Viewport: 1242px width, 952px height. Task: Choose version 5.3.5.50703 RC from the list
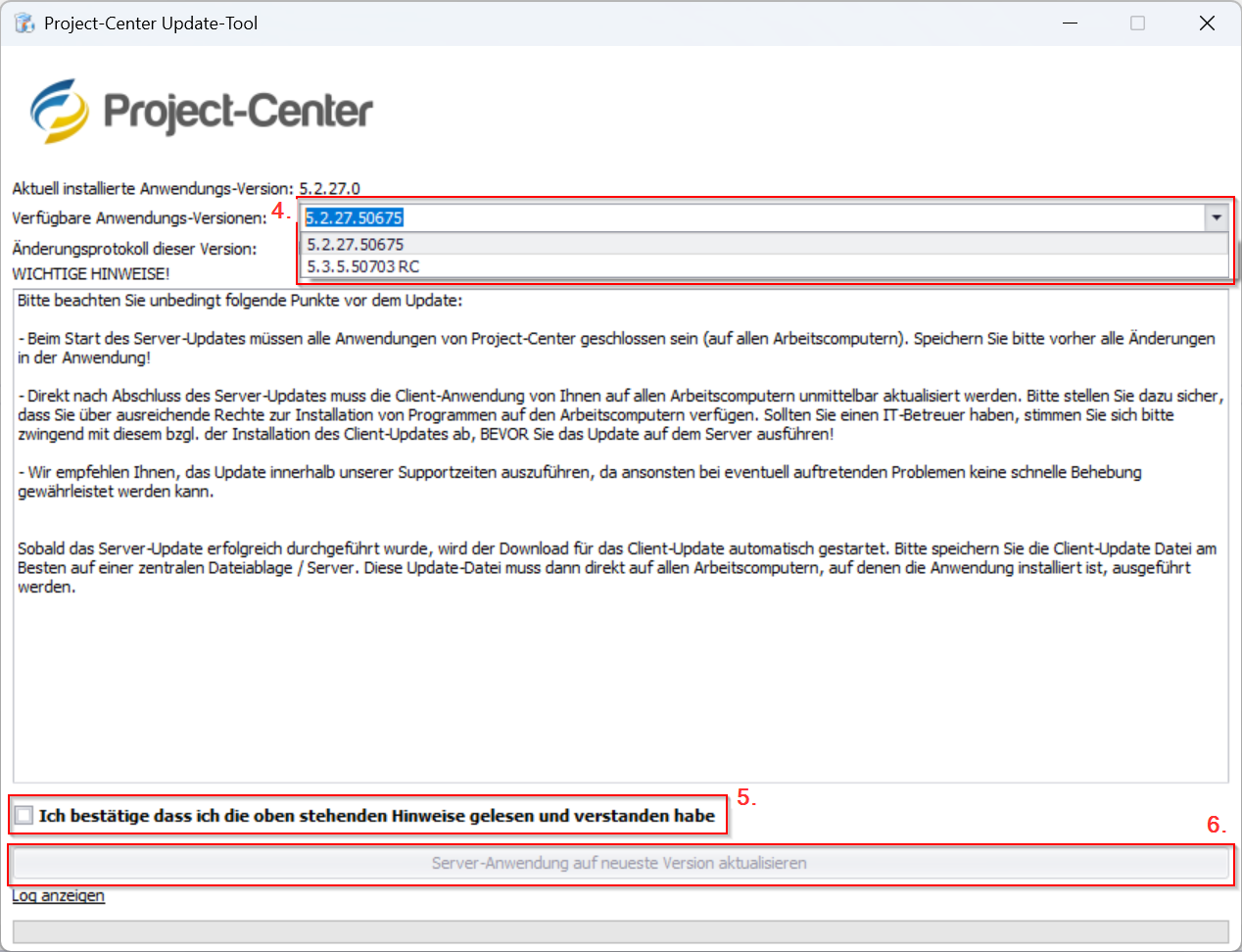tap(363, 266)
